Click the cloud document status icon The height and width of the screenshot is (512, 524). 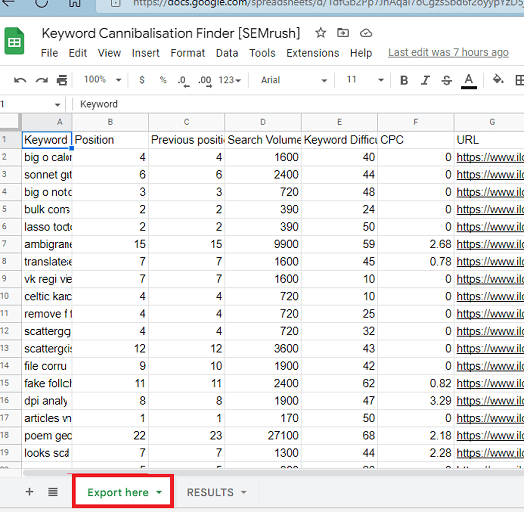[x=366, y=33]
